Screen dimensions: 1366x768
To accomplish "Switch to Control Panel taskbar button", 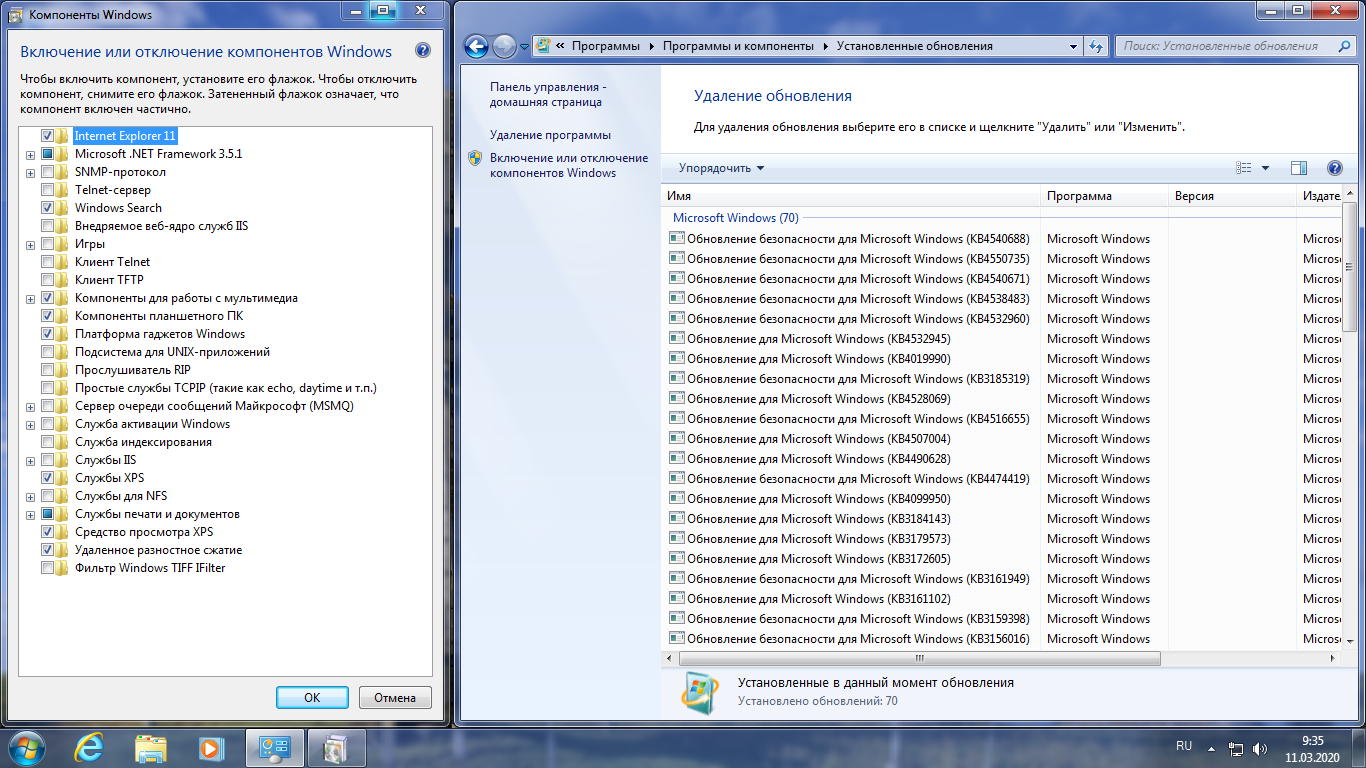I will click(274, 747).
